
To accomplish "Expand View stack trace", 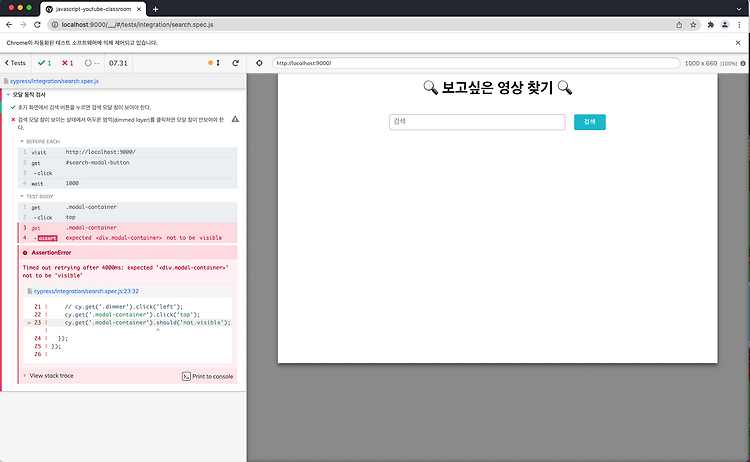I will 51,375.
